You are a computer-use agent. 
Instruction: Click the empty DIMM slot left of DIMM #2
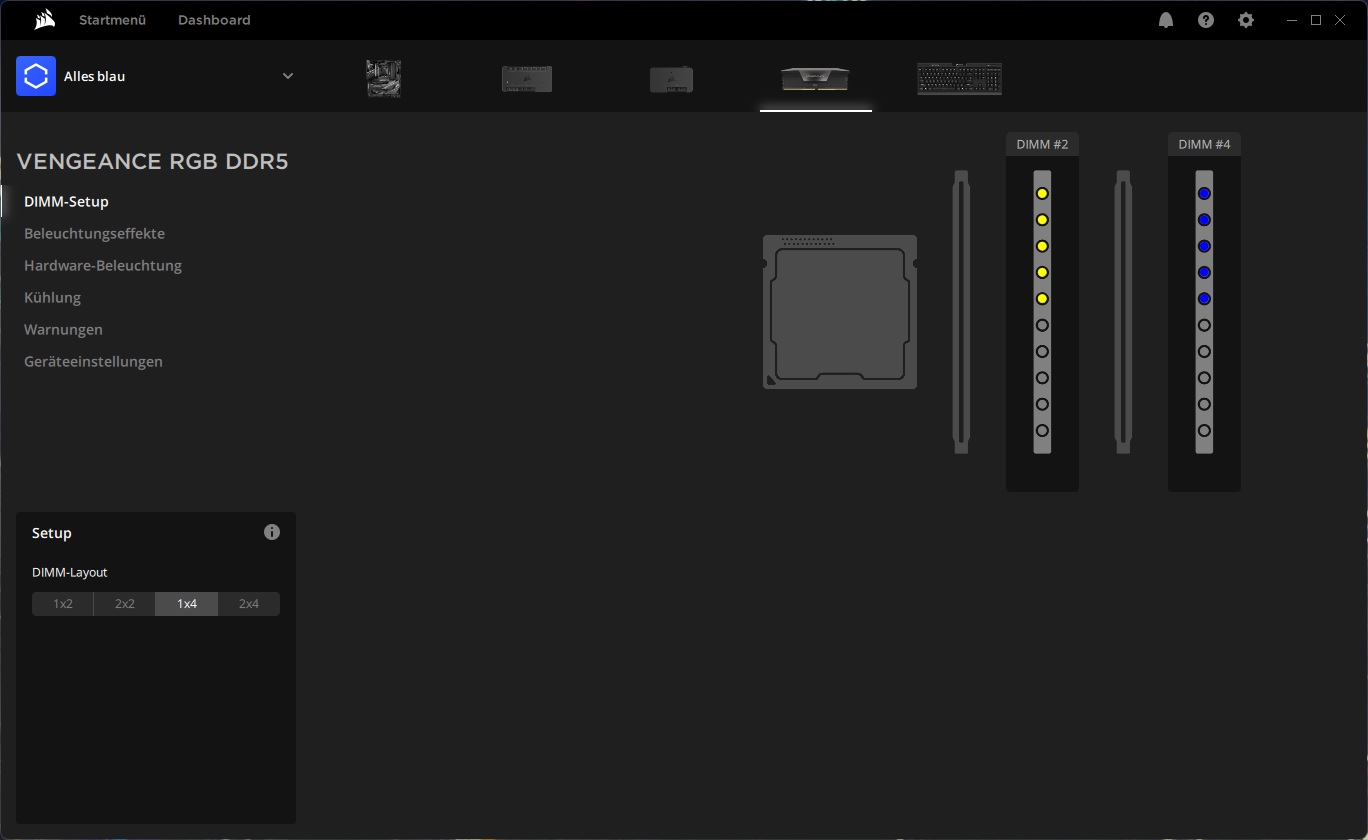click(961, 312)
